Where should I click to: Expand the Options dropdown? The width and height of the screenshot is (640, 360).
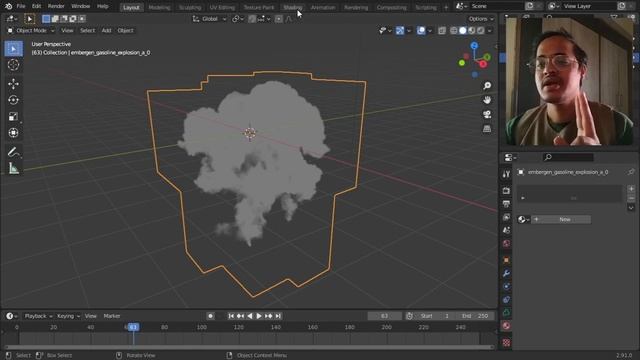[x=480, y=19]
